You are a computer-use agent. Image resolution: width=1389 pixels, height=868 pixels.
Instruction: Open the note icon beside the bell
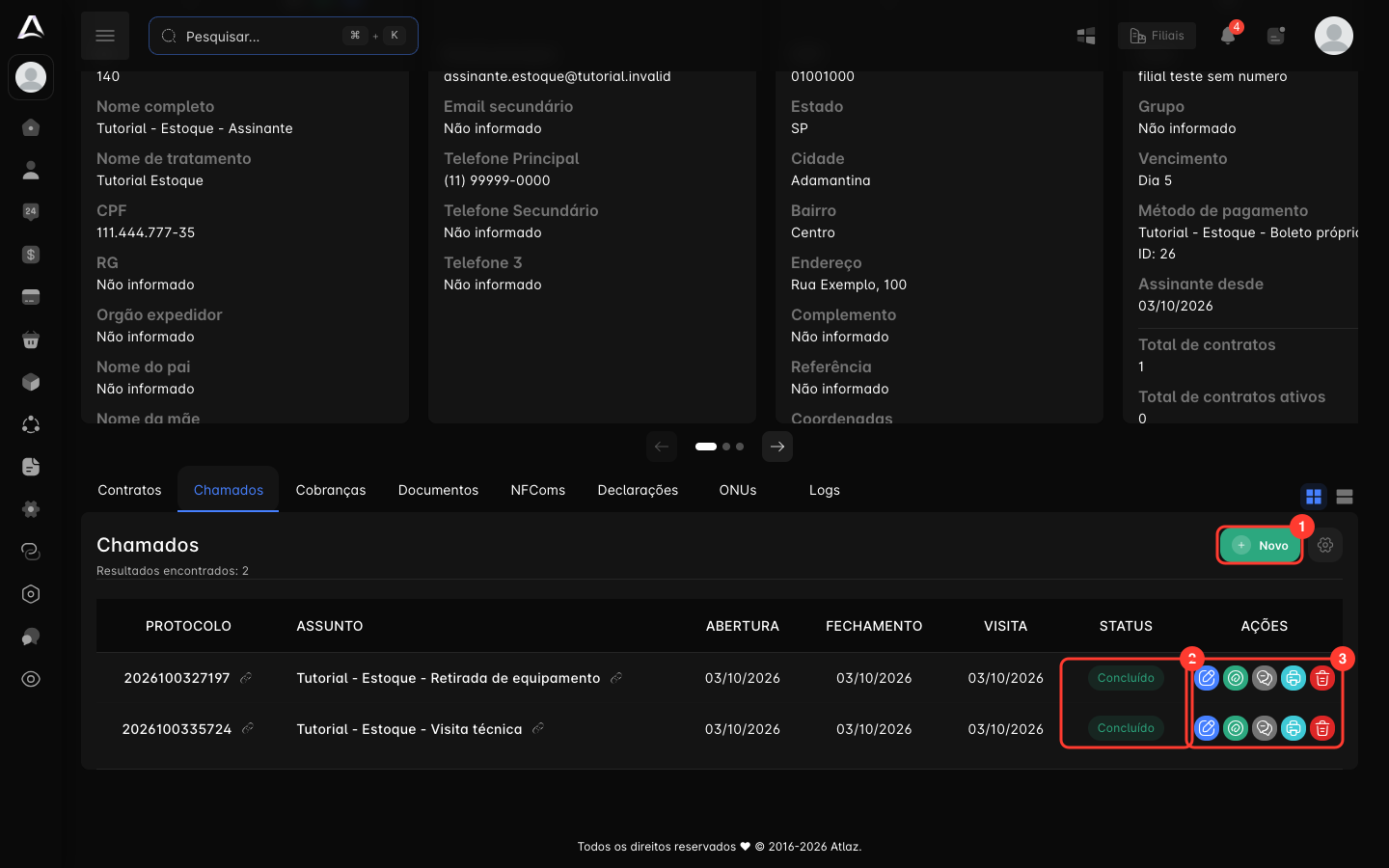[x=1276, y=36]
